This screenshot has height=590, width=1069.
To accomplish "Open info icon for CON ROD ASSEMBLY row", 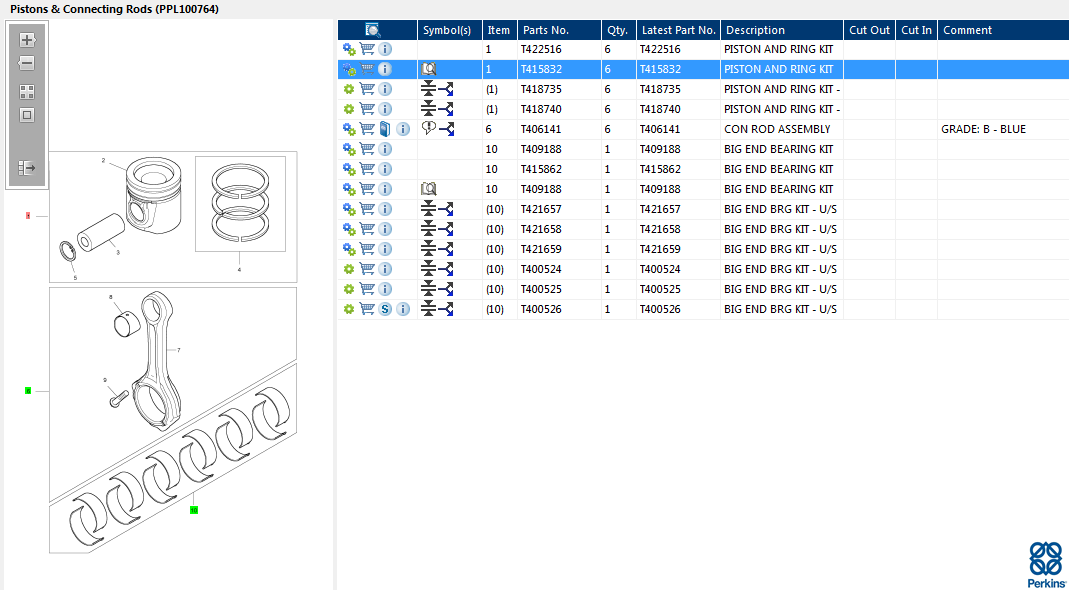I will coord(403,129).
